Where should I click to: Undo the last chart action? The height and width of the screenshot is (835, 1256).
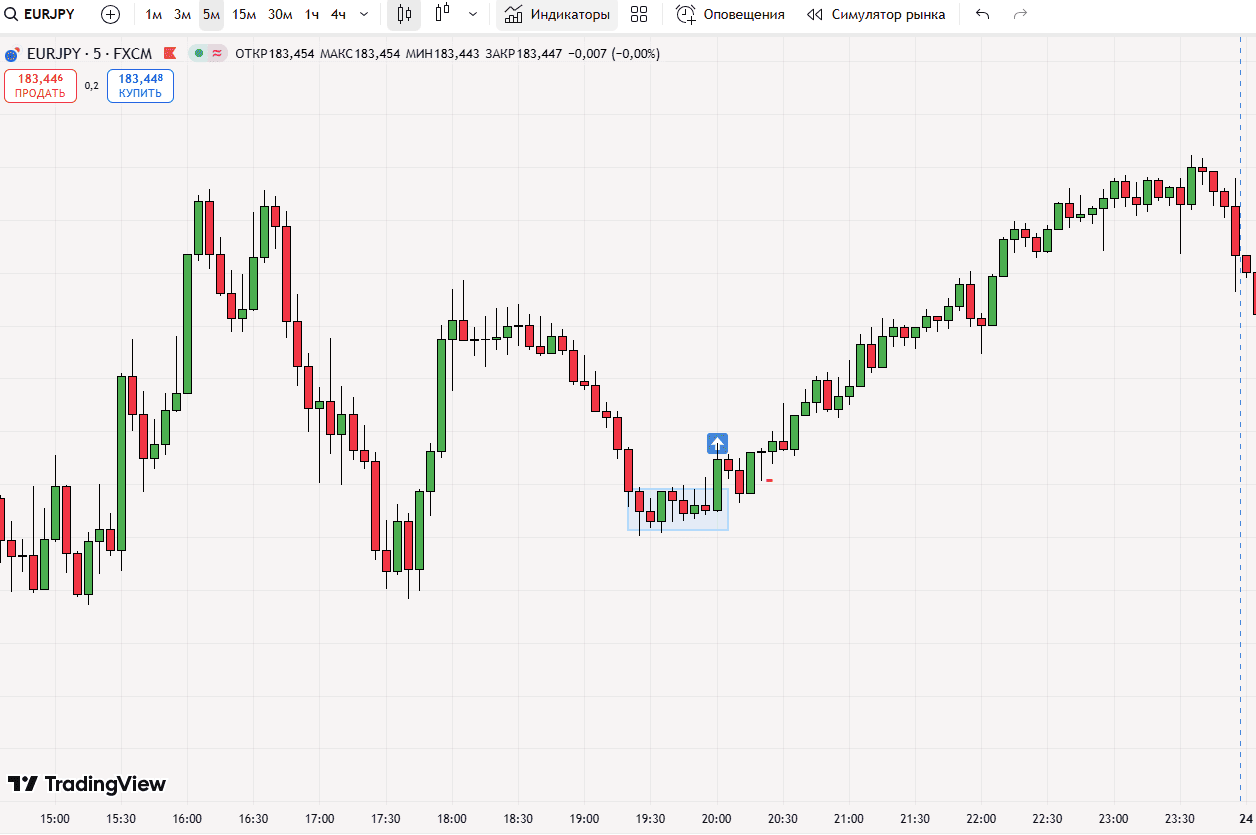click(x=982, y=14)
